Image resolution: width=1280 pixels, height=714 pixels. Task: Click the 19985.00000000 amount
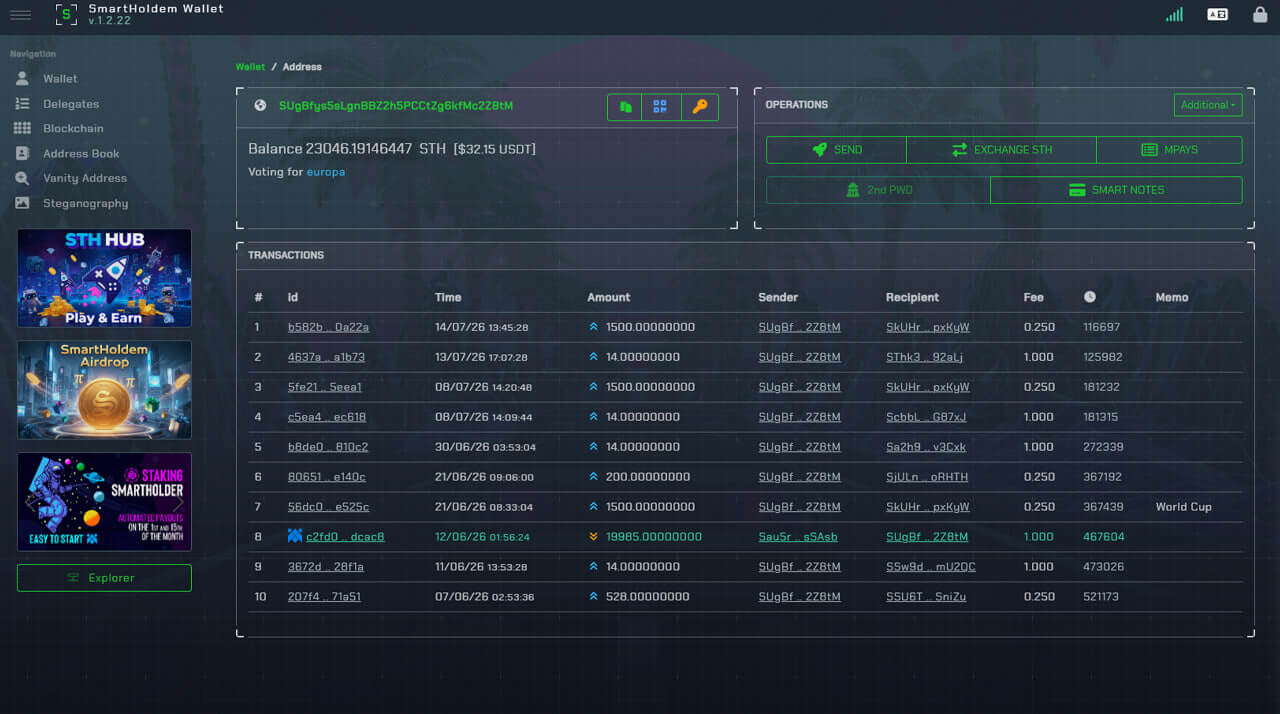[x=654, y=537]
